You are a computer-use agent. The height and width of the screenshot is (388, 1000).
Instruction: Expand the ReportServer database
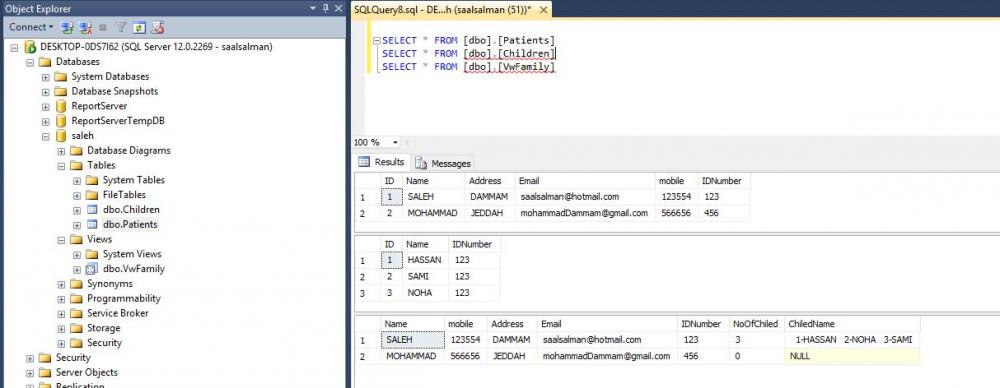(45, 106)
